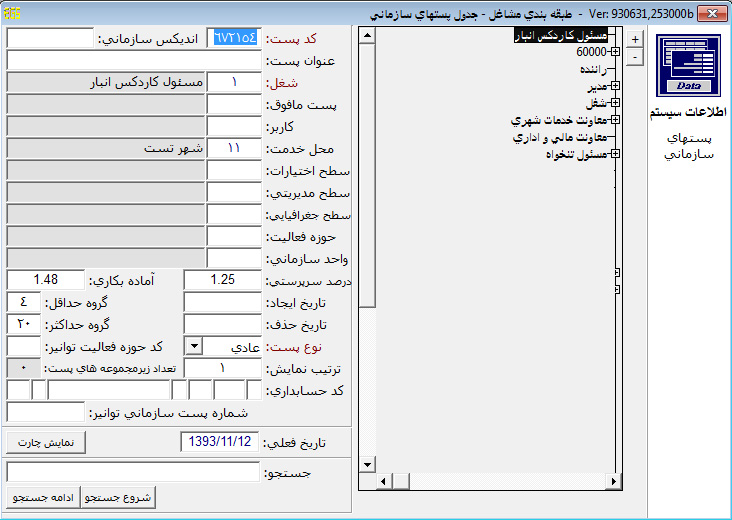
Task: Click the سطح مديريتي code field
Action: (234, 192)
